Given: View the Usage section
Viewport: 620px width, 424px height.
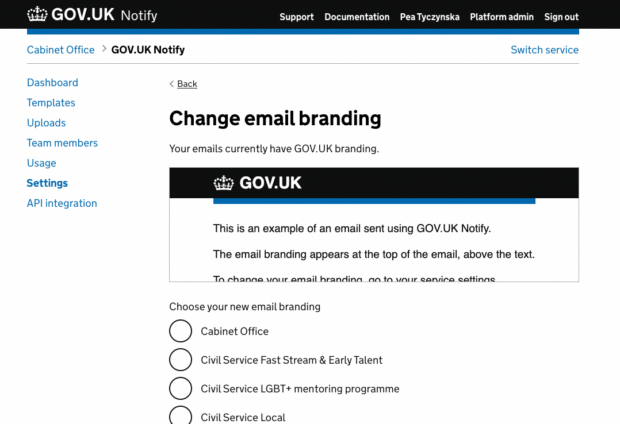Looking at the screenshot, I should tap(42, 163).
